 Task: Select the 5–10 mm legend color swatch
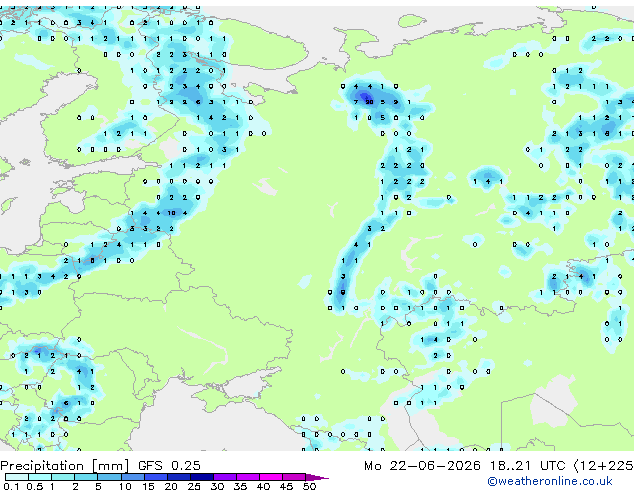pos(109,477)
